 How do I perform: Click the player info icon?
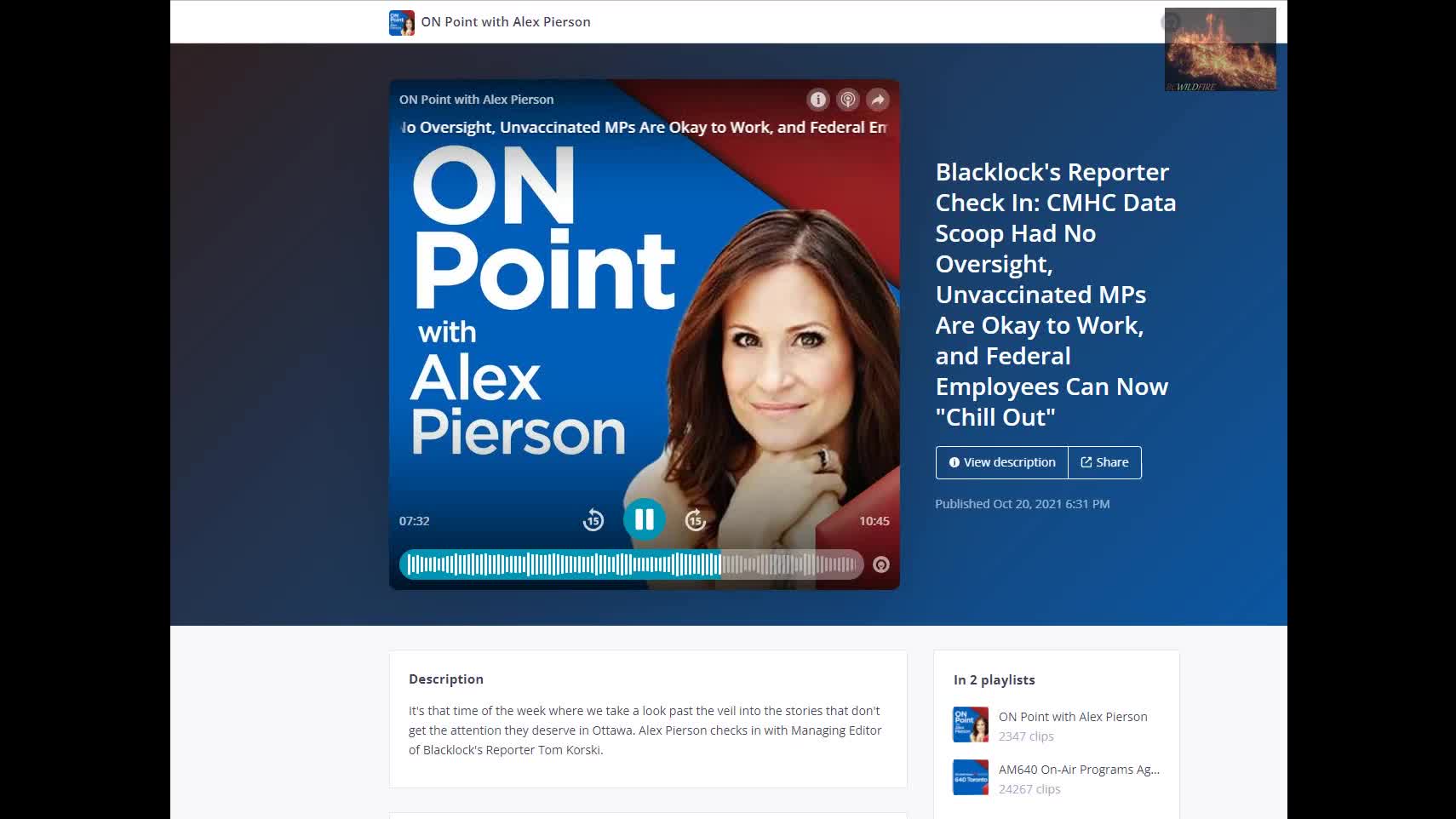tap(817, 100)
